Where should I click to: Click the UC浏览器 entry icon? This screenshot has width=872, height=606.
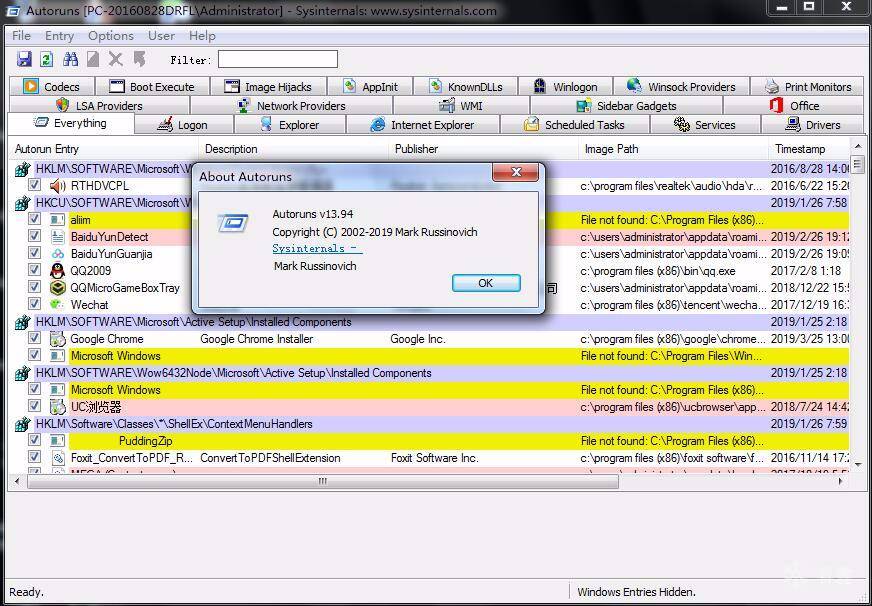(x=57, y=406)
